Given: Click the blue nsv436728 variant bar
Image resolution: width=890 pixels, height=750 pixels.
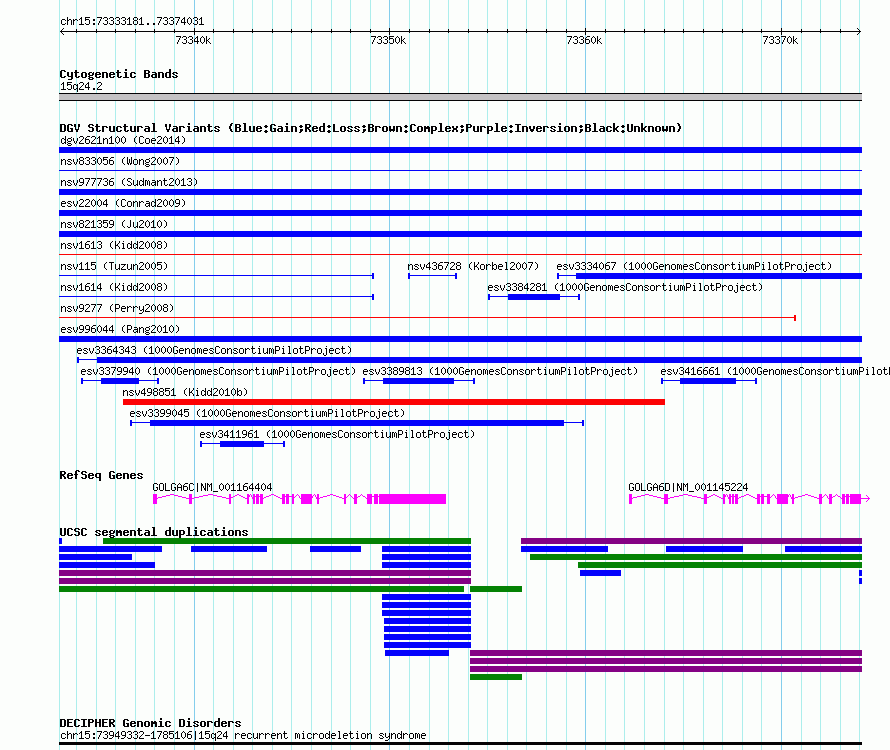Looking at the screenshot, I should coord(432,276).
